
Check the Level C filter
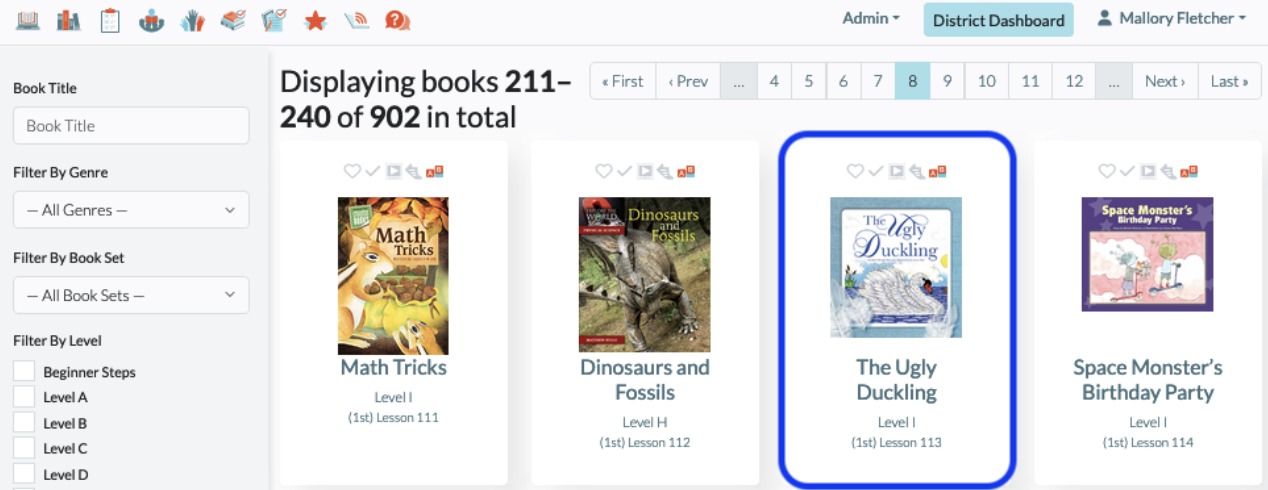point(24,448)
